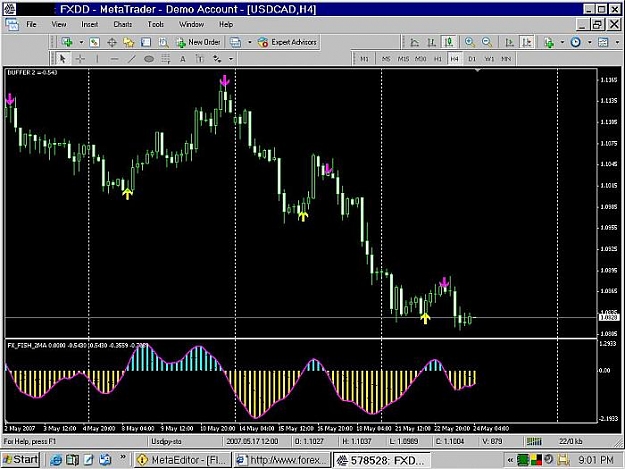Open the Profiles icon in the toolbar
Image resolution: width=625 pixels, height=469 pixels.
(94, 42)
